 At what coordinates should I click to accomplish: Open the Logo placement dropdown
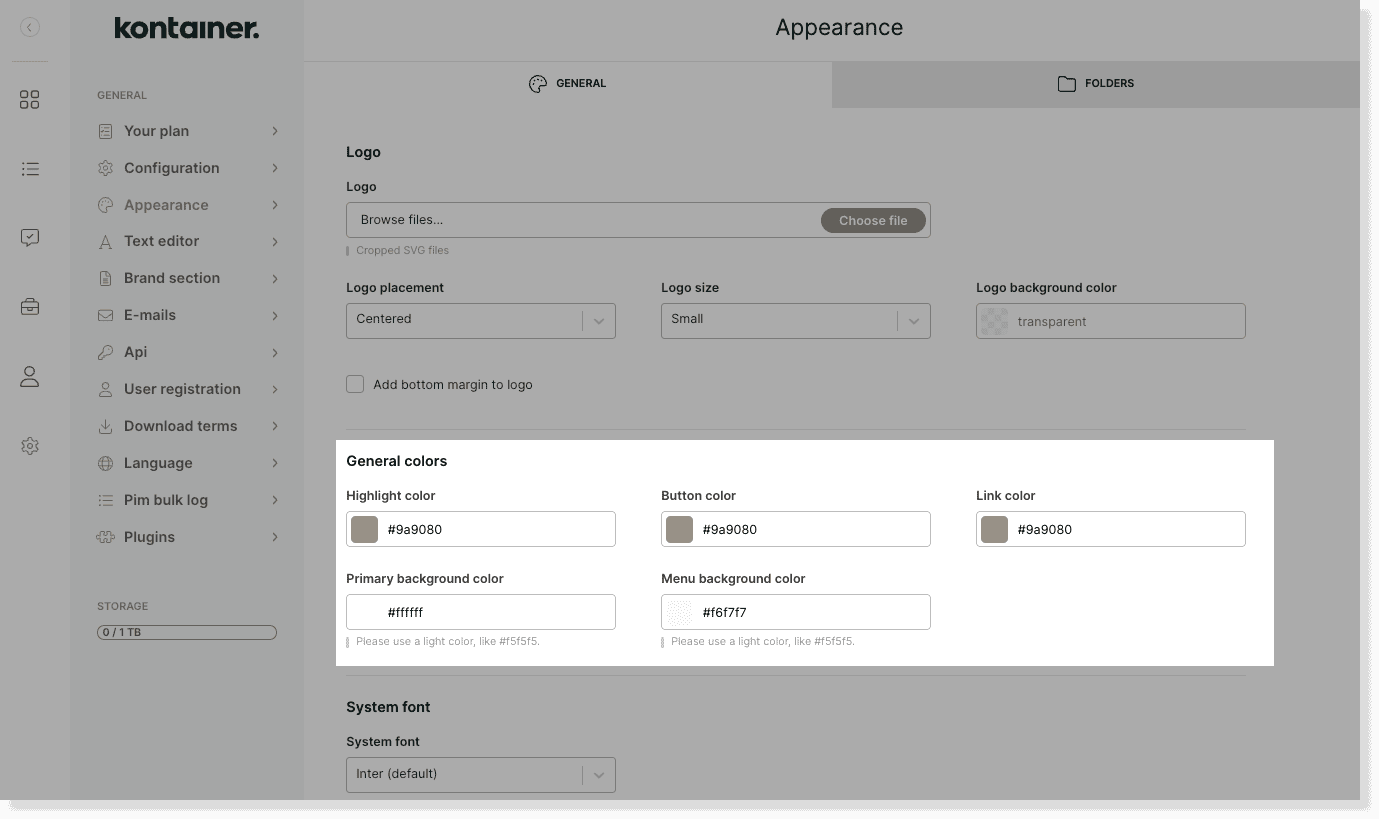(480, 320)
